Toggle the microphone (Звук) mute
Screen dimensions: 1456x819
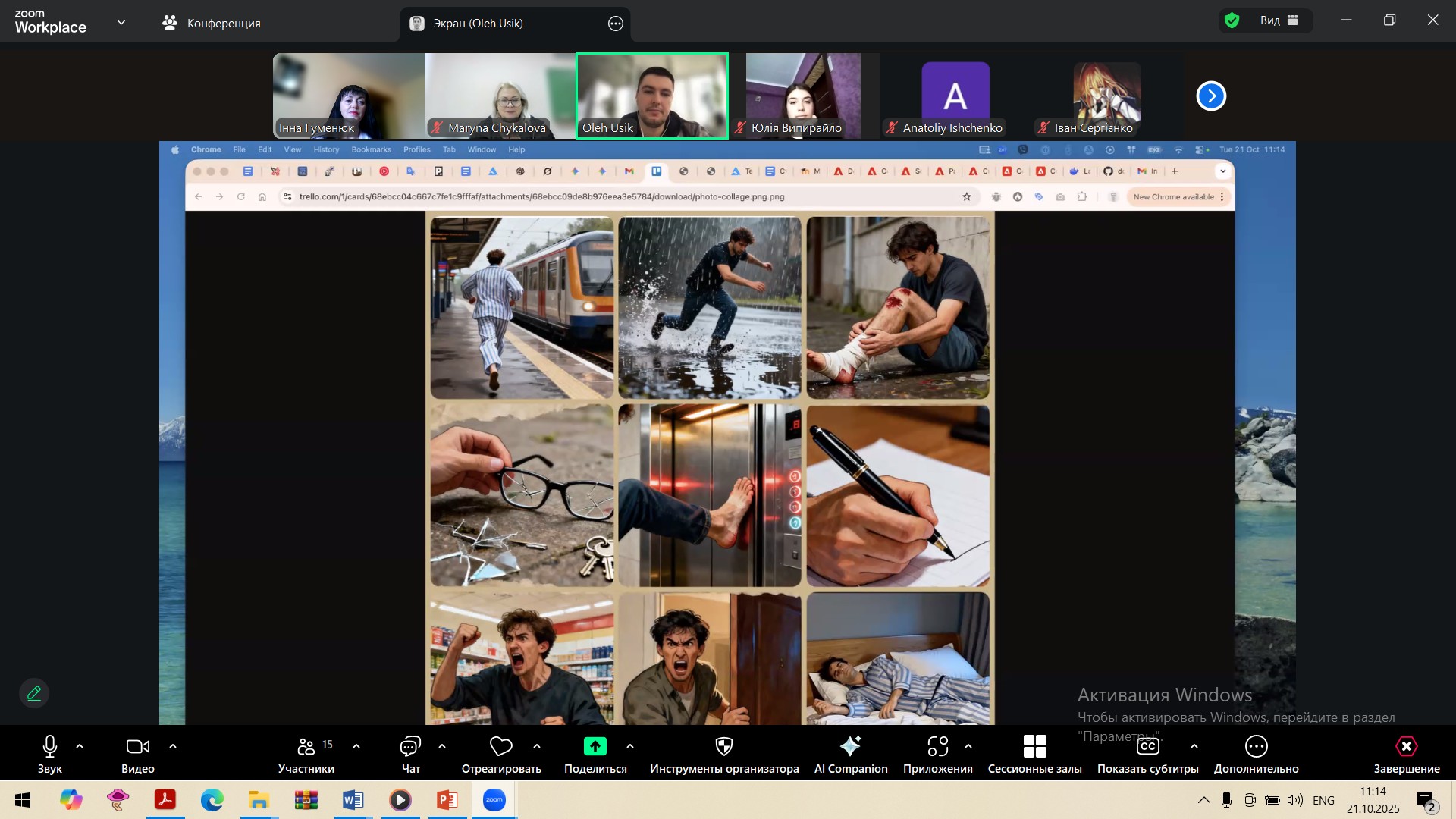point(50,747)
